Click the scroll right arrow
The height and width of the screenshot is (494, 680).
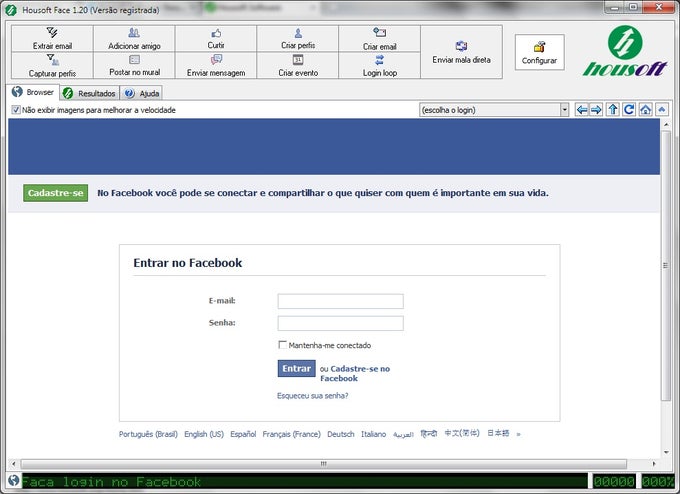654,464
